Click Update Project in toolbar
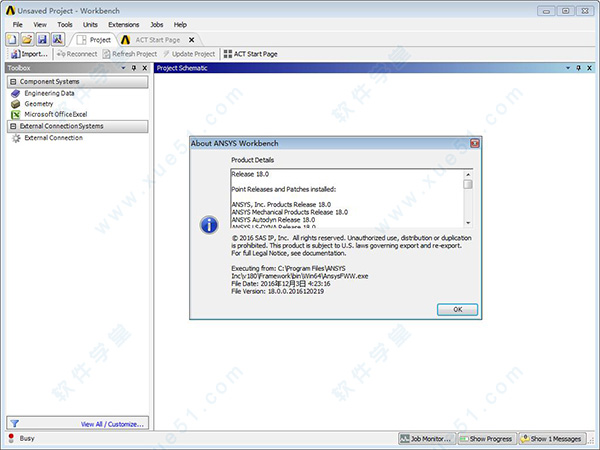The image size is (600, 450). click(189, 54)
